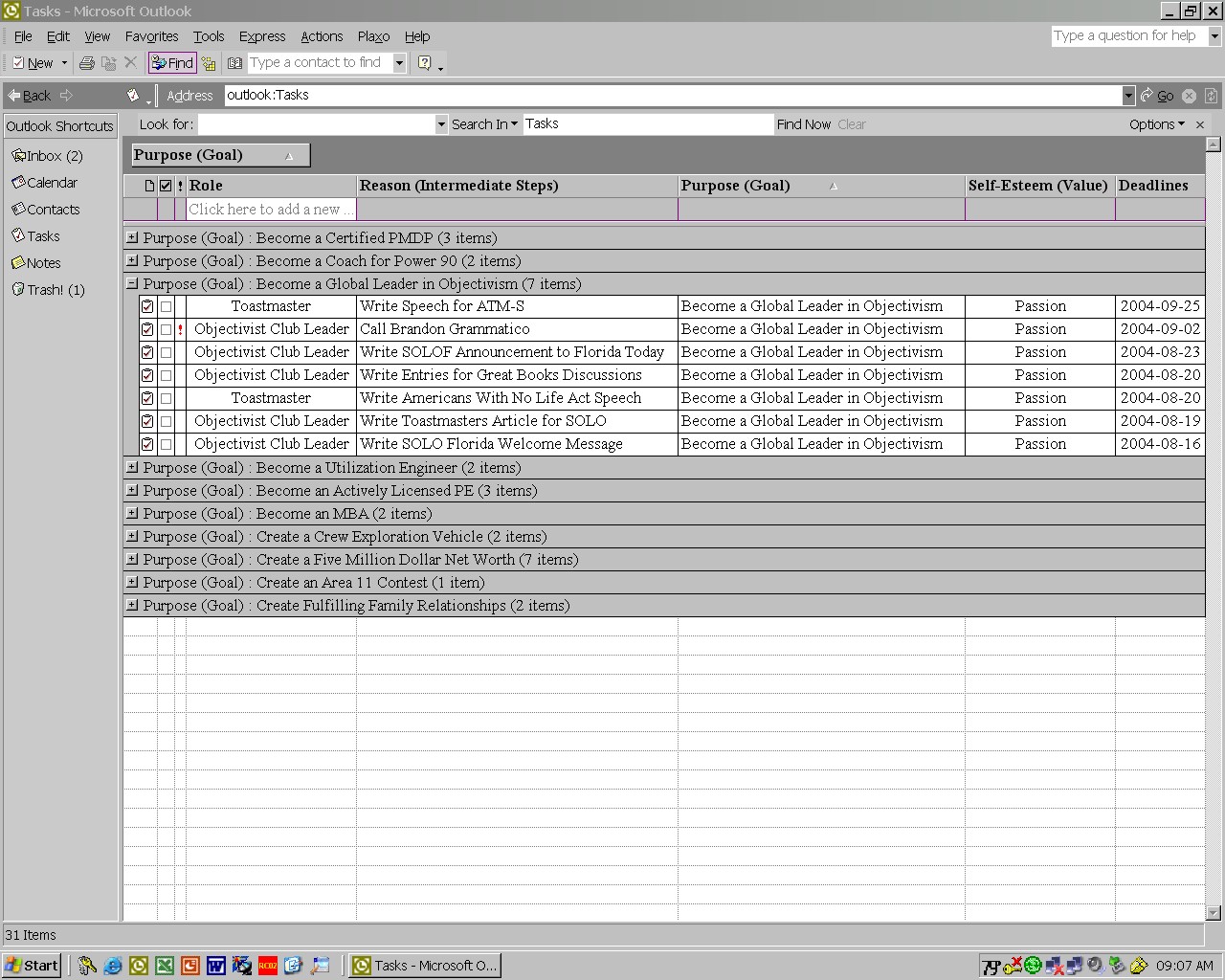Click the green dollar tray icon
The image size is (1225, 980).
[1033, 966]
